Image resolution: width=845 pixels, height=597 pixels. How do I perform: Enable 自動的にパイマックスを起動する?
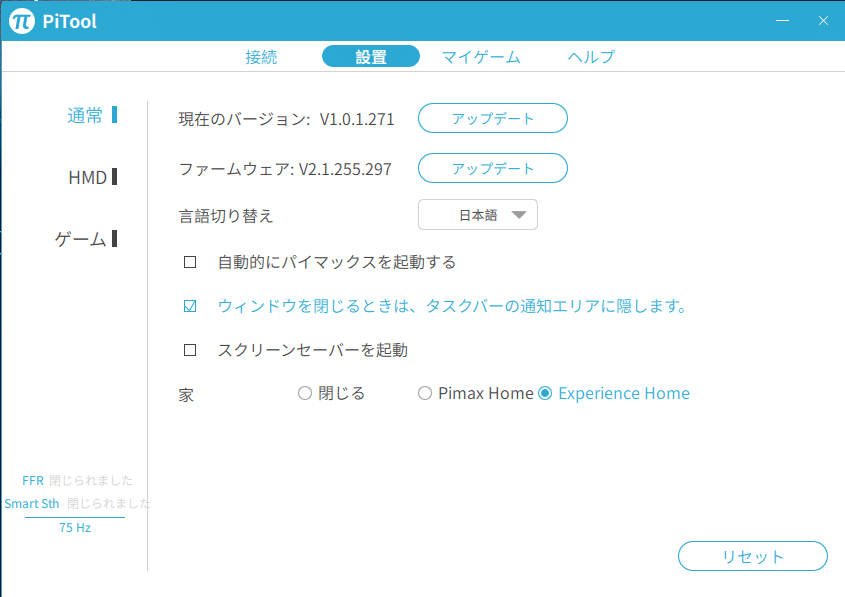click(189, 261)
